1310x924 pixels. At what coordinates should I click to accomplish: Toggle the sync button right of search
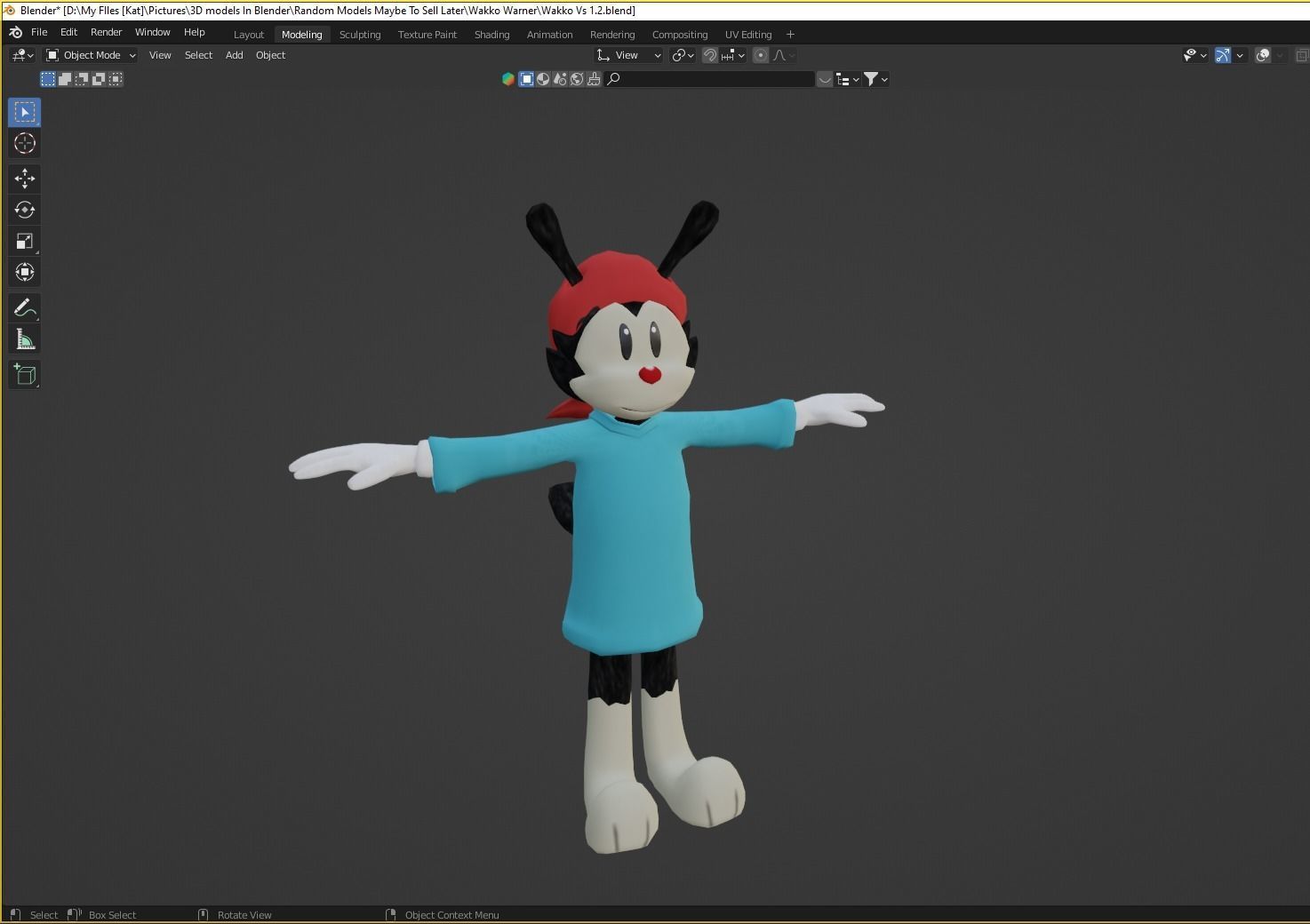[825, 79]
